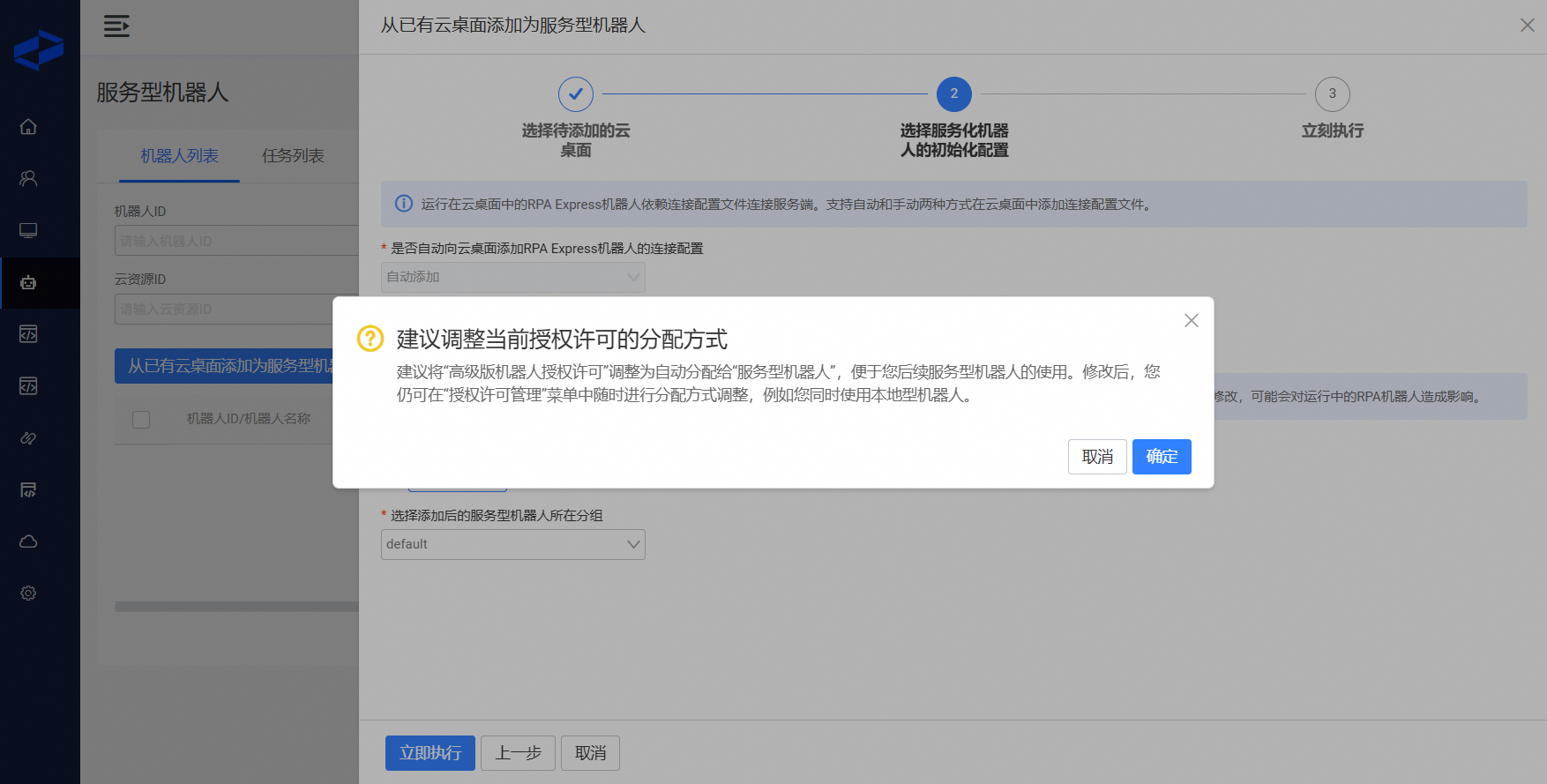Switch to the 任务列表 tab

293,156
